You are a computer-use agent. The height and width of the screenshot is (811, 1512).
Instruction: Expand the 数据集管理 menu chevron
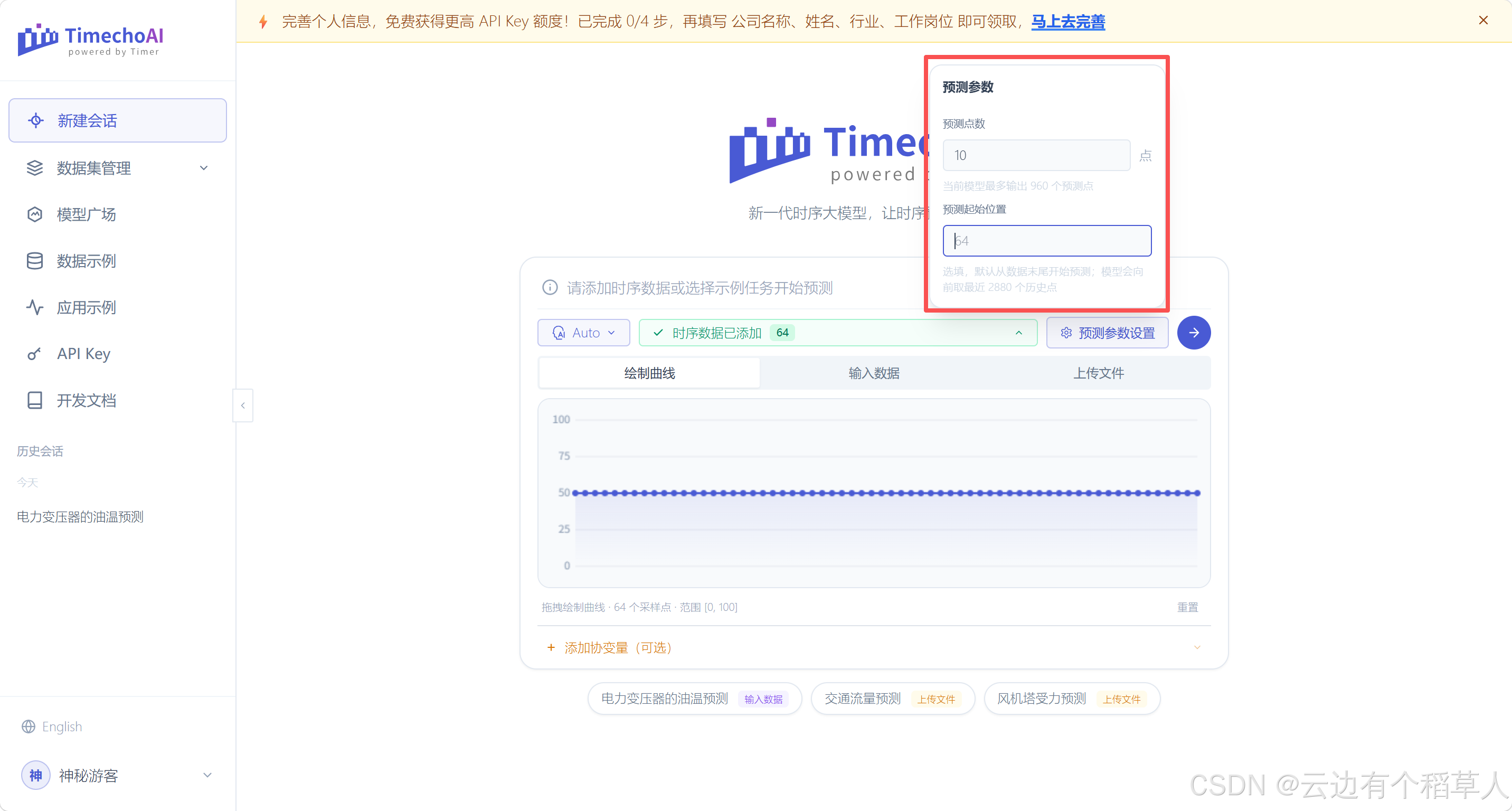204,168
